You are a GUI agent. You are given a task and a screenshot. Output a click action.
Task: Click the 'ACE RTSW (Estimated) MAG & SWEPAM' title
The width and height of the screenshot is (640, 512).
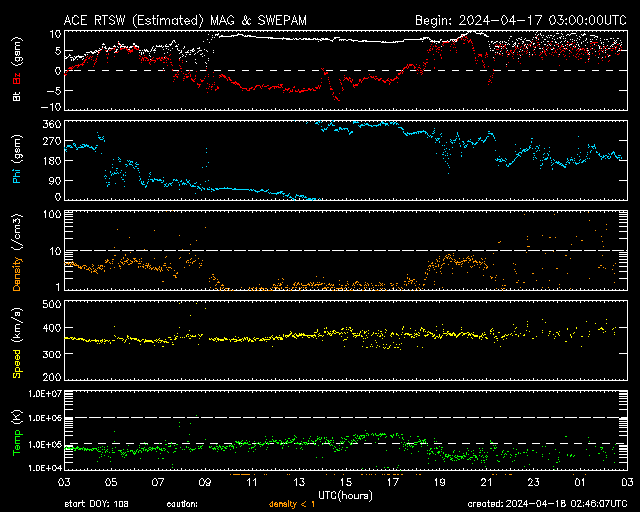[185, 20]
